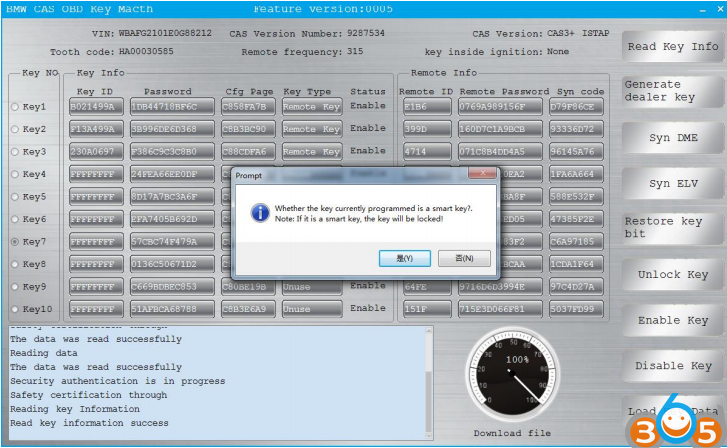The width and height of the screenshot is (727, 448).
Task: Click the Syn ELV button
Action: tap(672, 184)
